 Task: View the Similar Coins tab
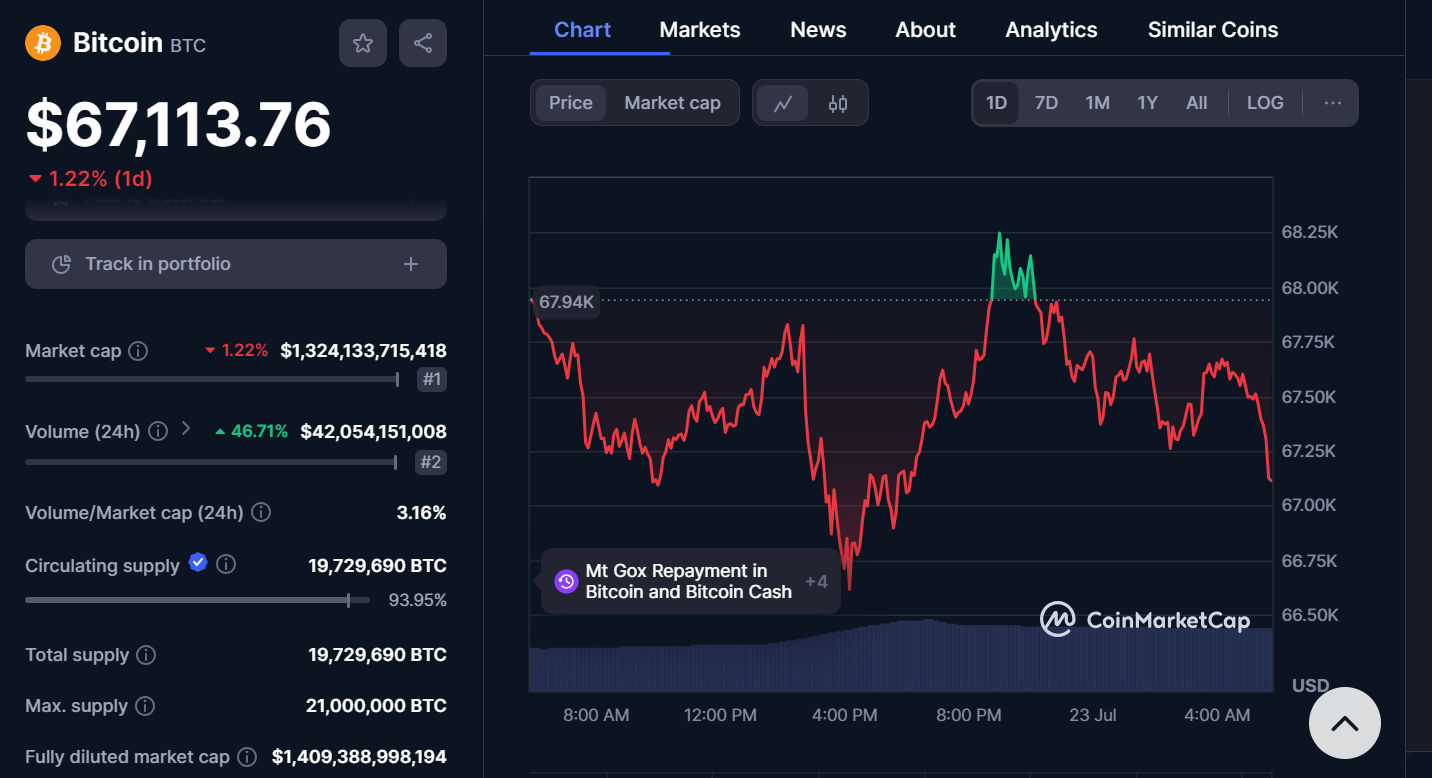(x=1213, y=30)
